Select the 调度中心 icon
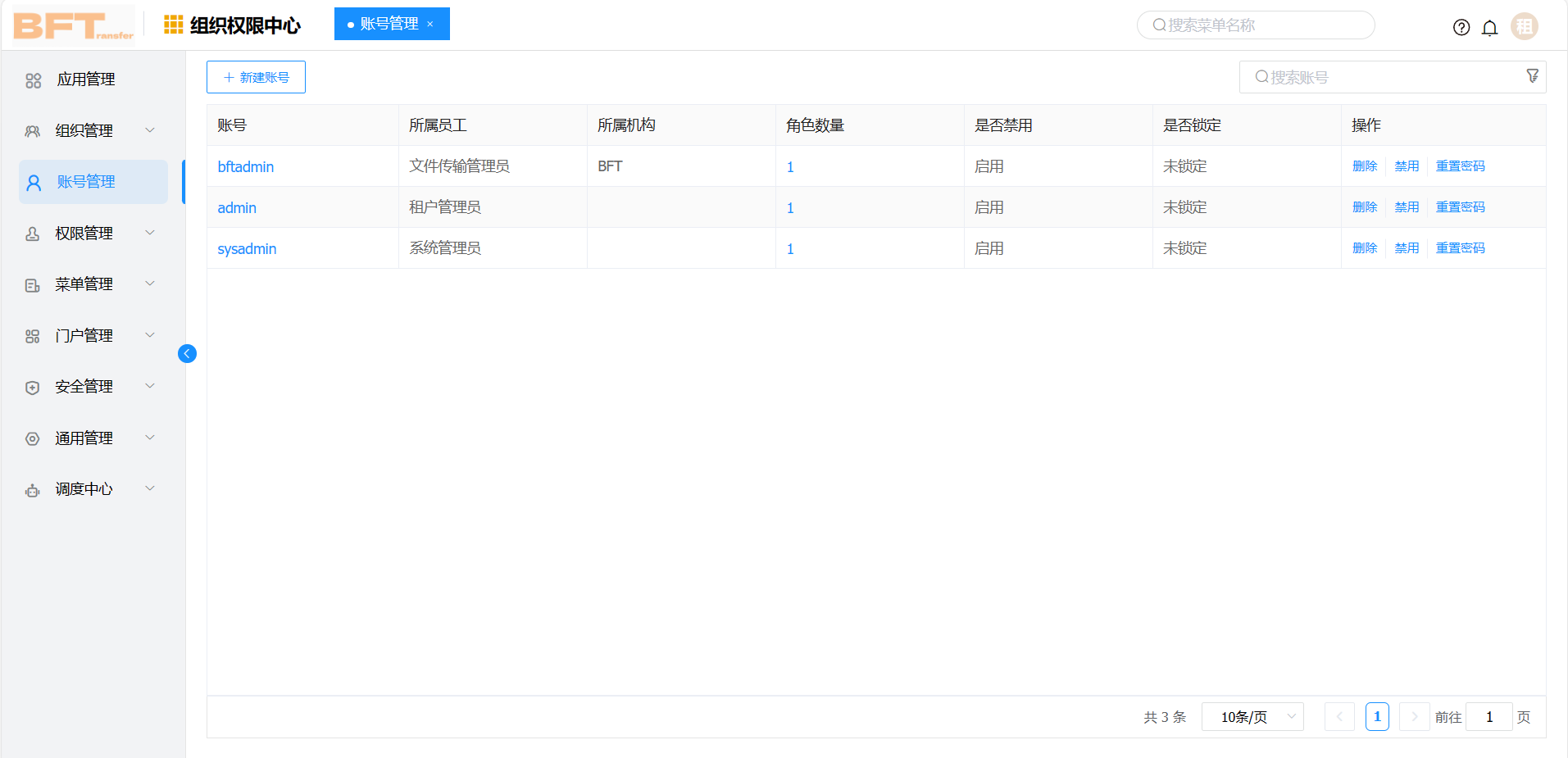The image size is (1568, 758). coord(32,489)
